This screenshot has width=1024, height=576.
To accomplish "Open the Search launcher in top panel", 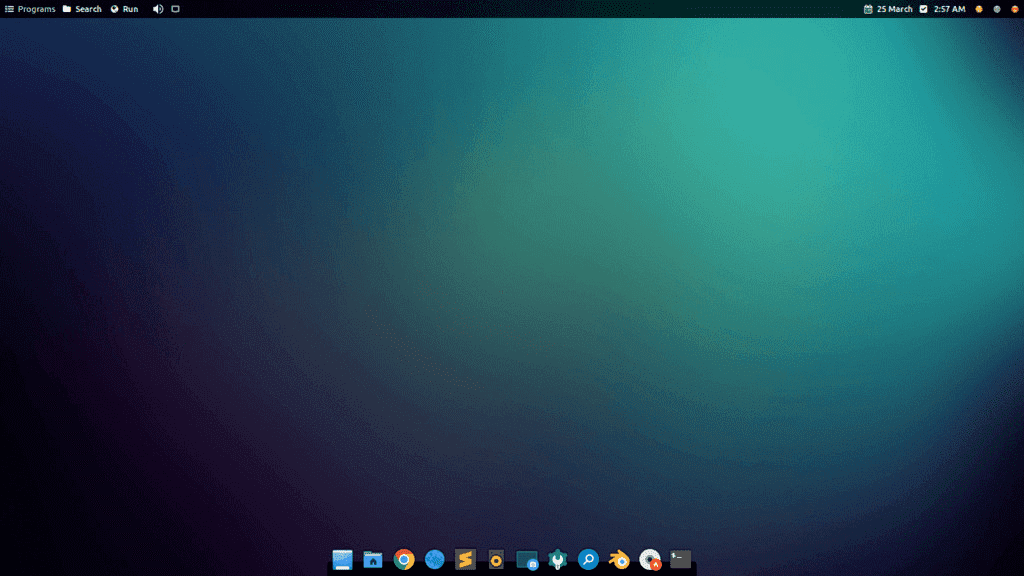I will point(82,9).
